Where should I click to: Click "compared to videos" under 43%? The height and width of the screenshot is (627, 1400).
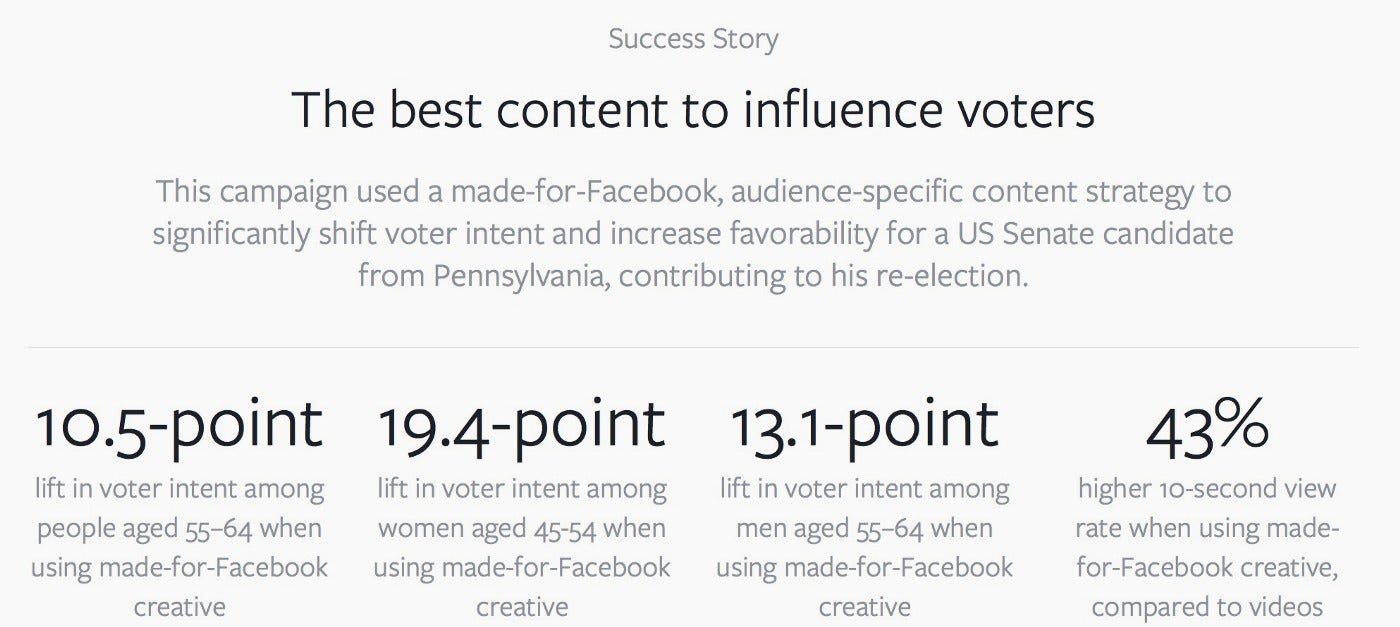1207,607
